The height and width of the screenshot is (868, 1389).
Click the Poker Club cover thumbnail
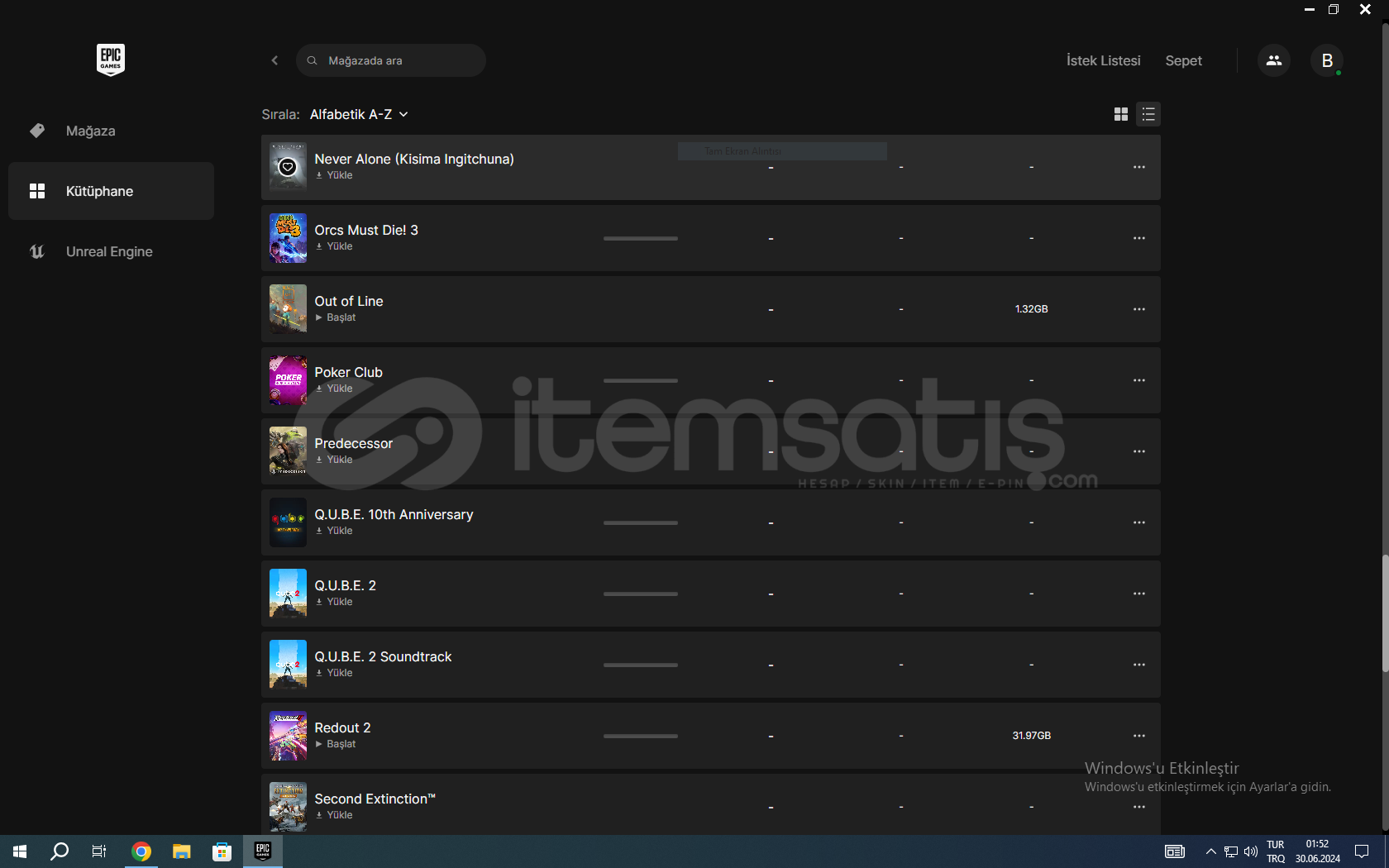(288, 380)
